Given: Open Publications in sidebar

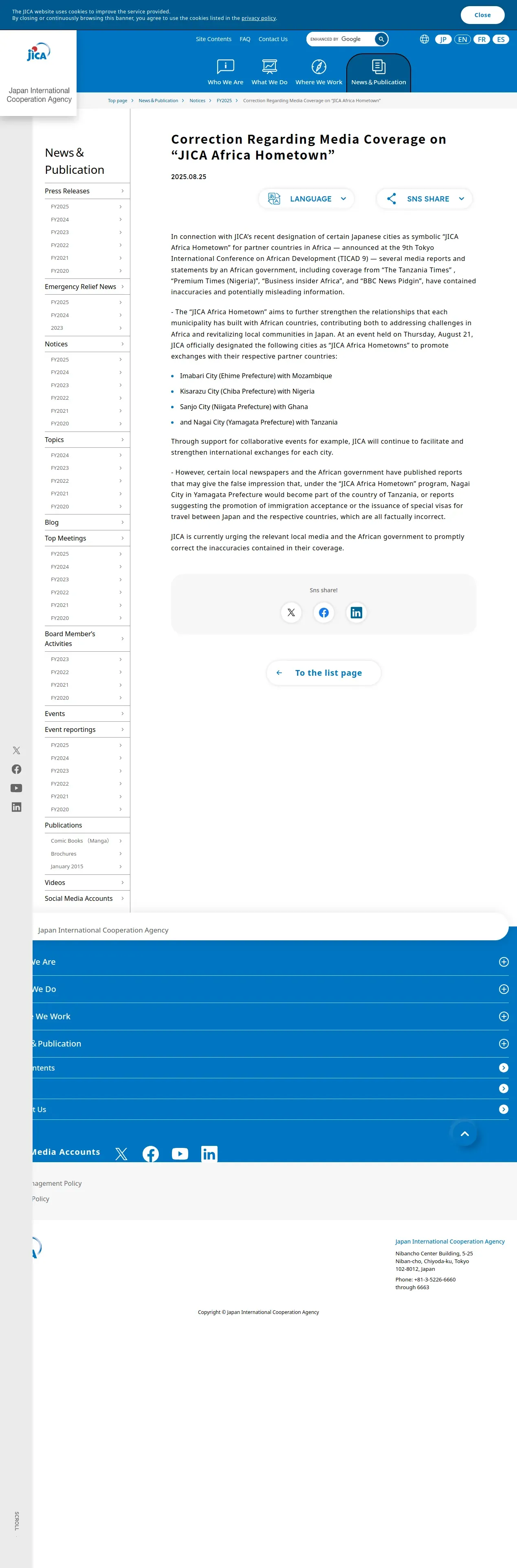Looking at the screenshot, I should pyautogui.click(x=86, y=825).
